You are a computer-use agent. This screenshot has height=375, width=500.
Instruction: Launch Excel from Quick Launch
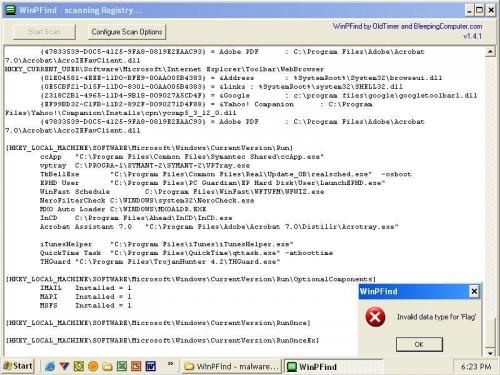(x=122, y=366)
